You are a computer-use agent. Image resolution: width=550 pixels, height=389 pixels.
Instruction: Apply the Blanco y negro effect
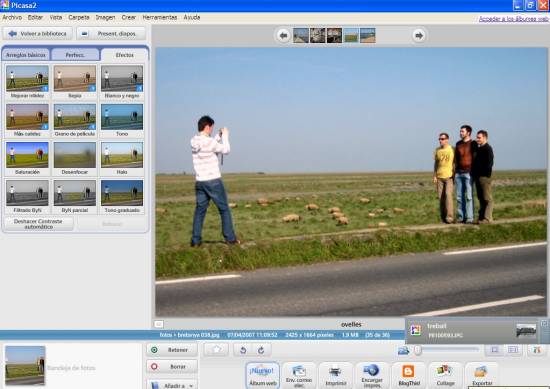click(x=122, y=79)
